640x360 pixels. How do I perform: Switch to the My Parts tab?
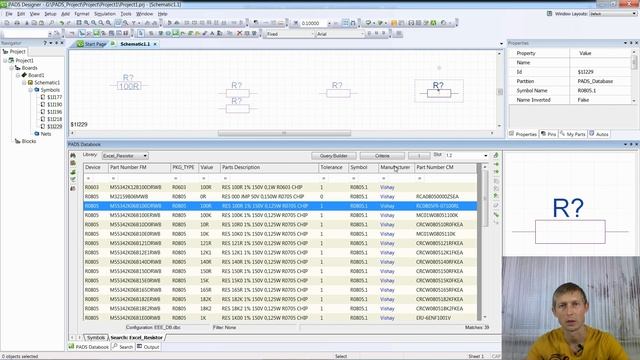click(x=573, y=134)
